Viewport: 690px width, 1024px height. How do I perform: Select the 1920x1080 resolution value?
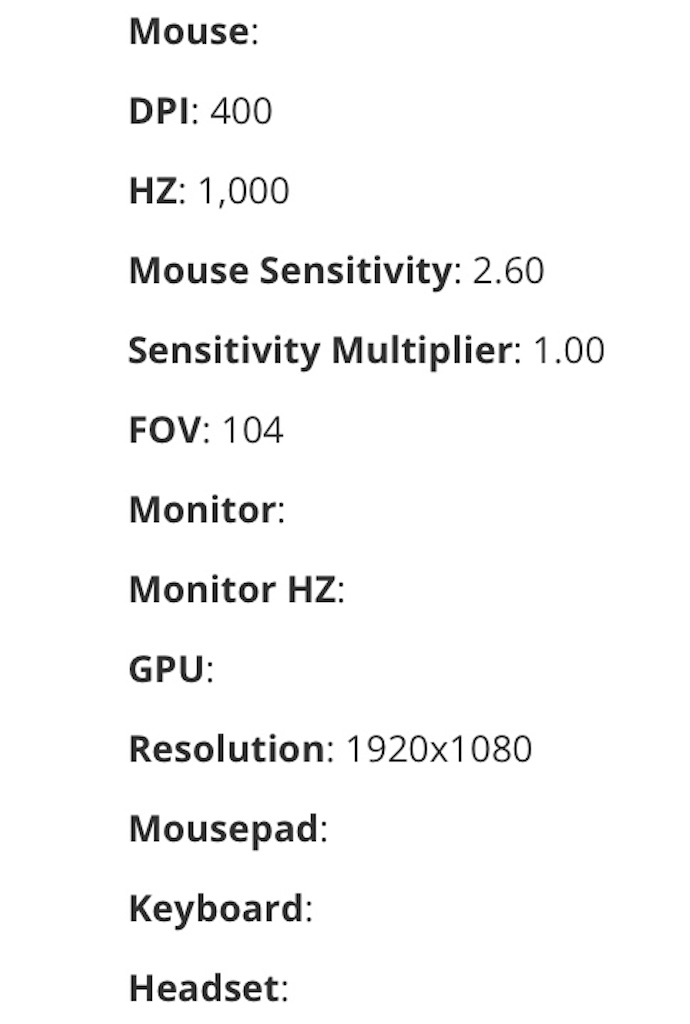(x=439, y=749)
